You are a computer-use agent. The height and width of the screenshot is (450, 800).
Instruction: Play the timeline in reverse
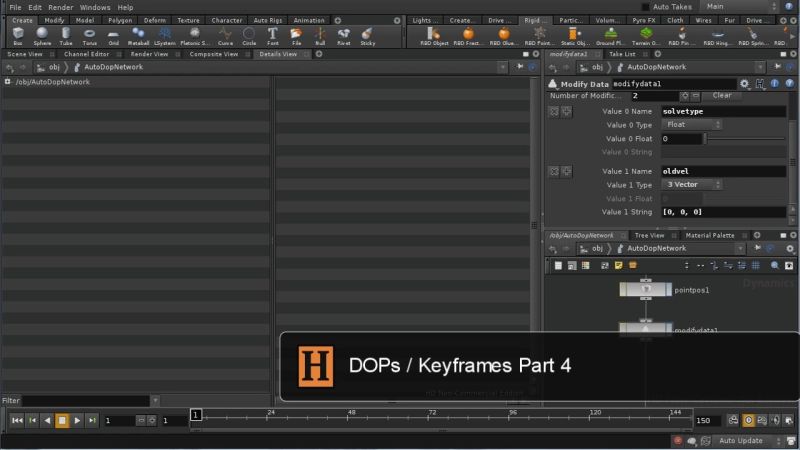[x=47, y=420]
